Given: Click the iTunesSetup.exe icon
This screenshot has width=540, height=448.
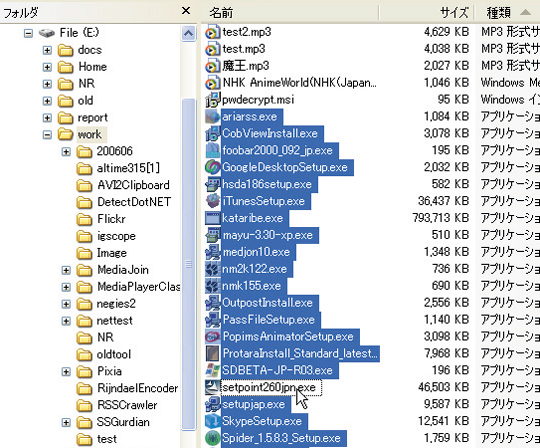Looking at the screenshot, I should tap(212, 201).
